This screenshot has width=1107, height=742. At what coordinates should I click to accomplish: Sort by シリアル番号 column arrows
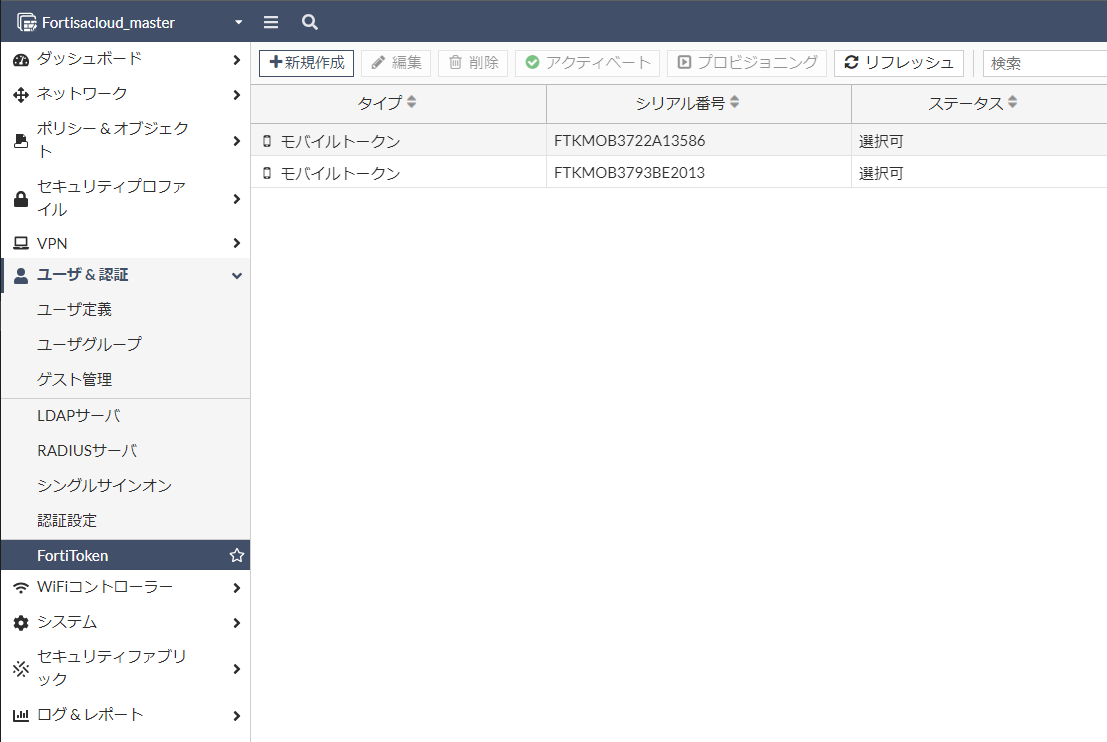(735, 102)
